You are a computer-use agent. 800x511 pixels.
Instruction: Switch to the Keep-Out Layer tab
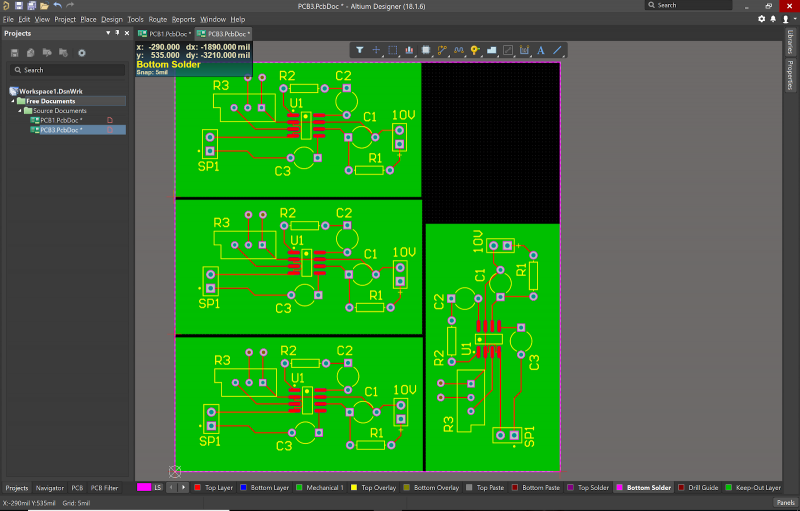[x=753, y=488]
